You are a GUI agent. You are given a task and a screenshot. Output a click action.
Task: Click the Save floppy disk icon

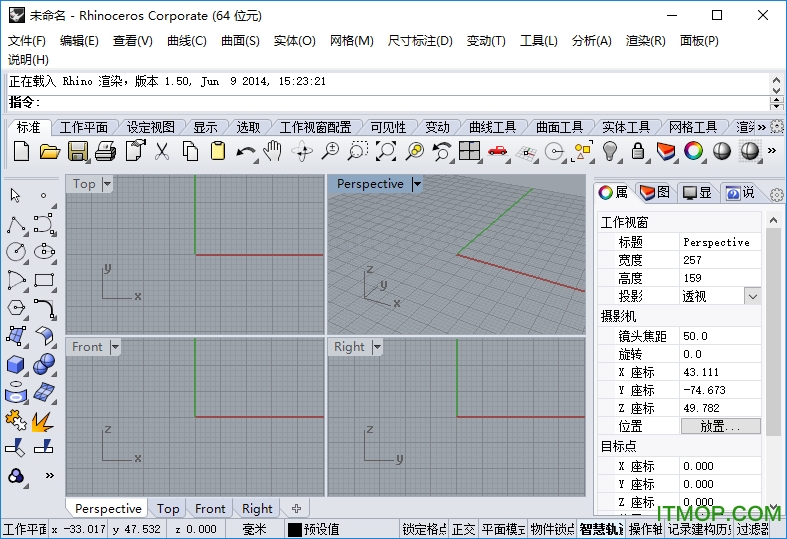coord(78,151)
